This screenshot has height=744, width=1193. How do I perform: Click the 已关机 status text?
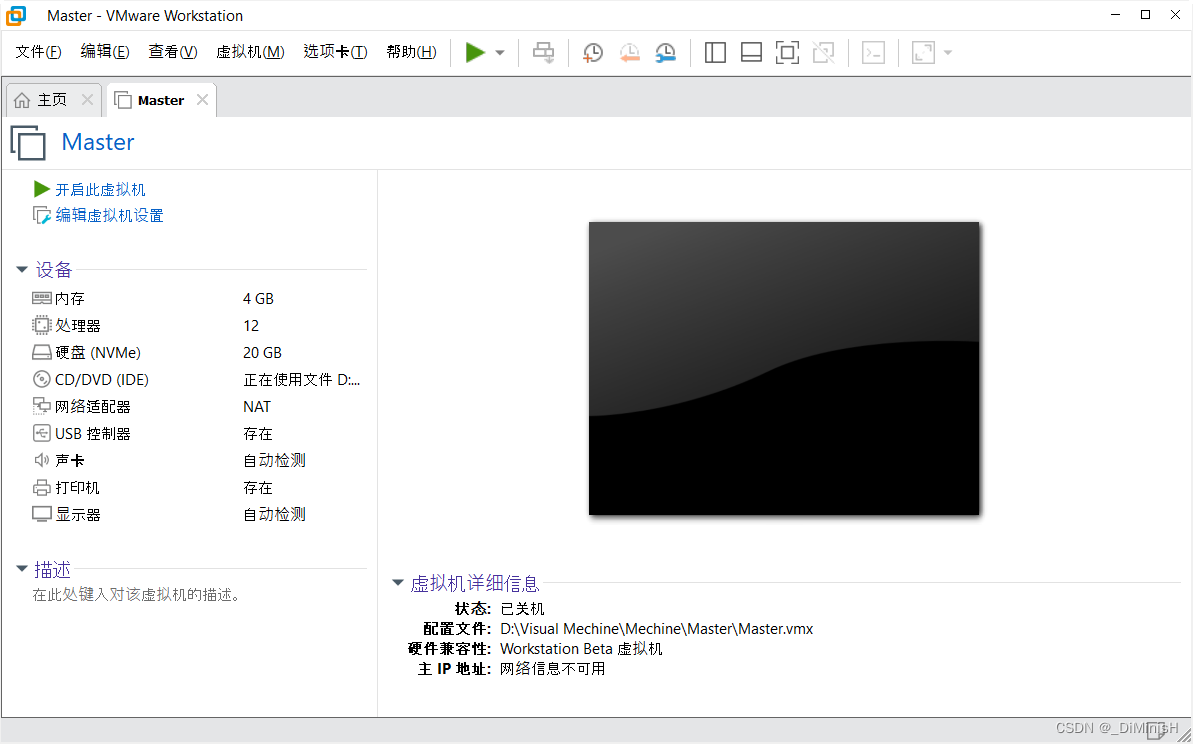coord(523,609)
